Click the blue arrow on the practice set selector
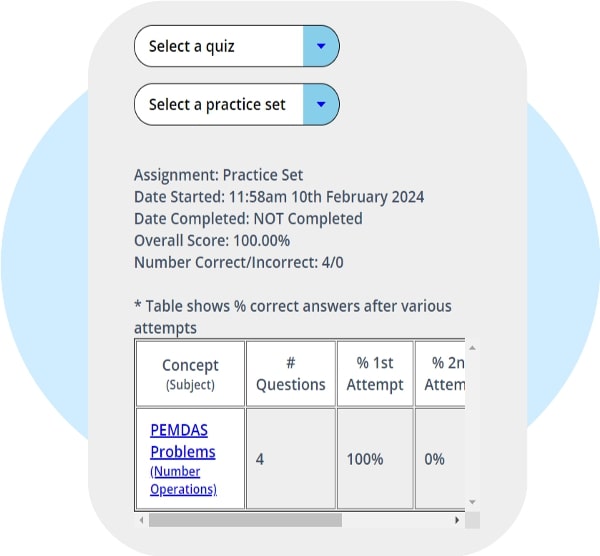This screenshot has width=600, height=556. point(320,104)
